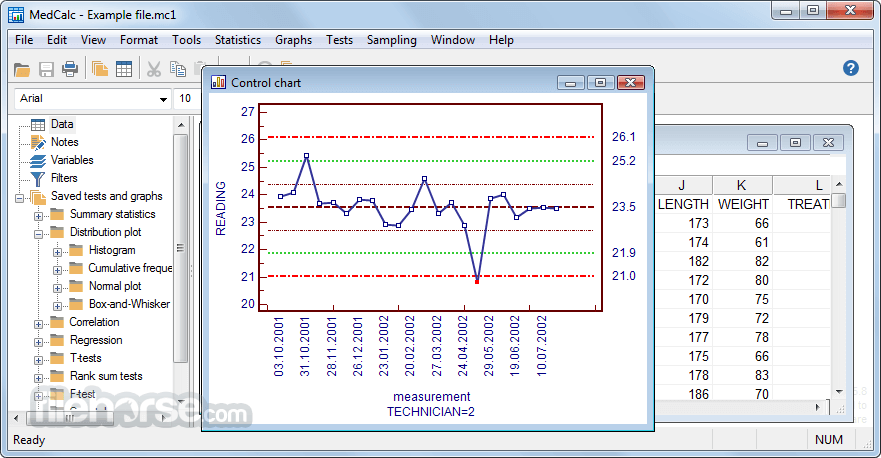Expand the Rank sum tests node
The image size is (881, 458).
tap(38, 378)
